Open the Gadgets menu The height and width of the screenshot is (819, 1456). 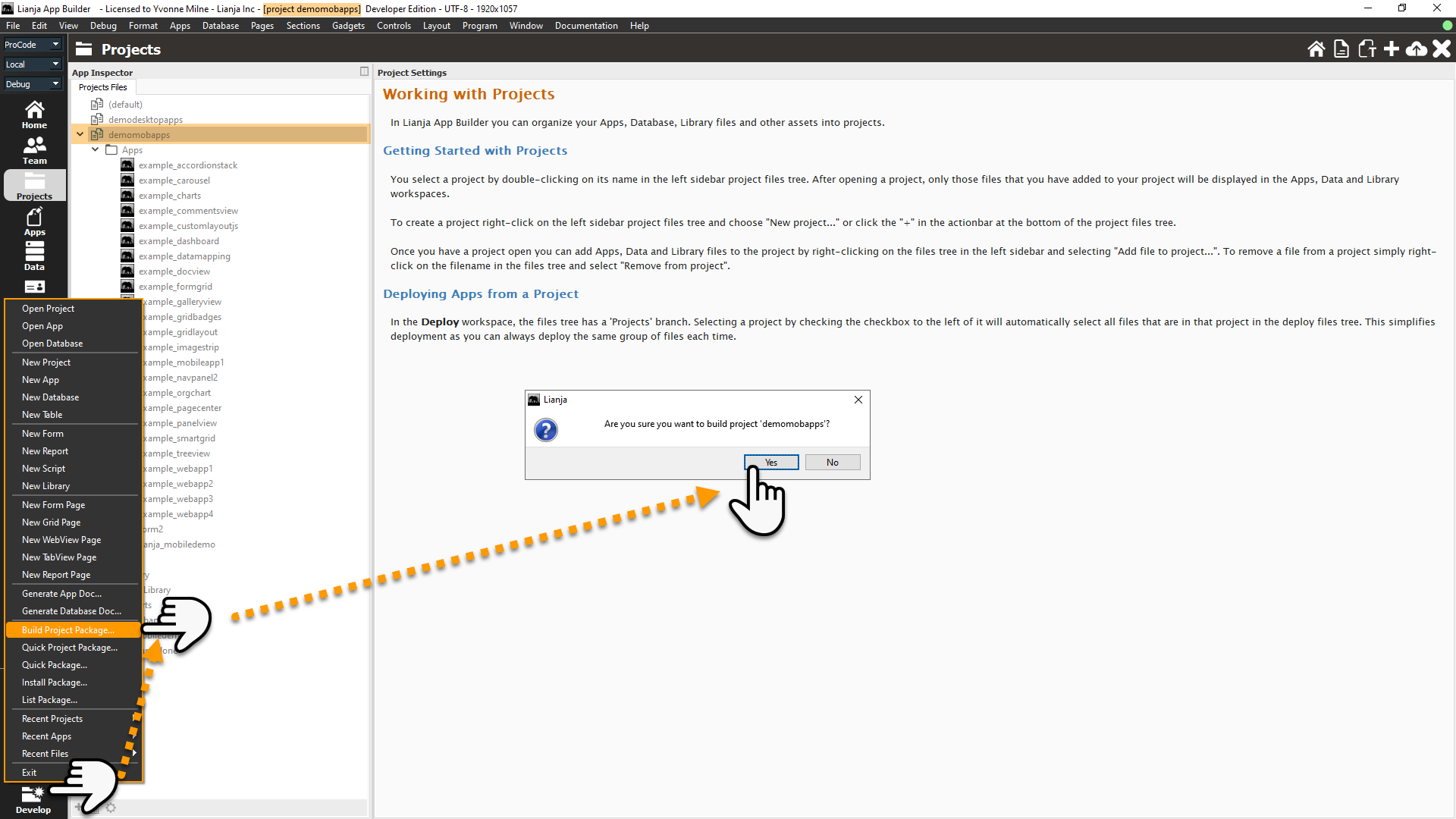348,26
